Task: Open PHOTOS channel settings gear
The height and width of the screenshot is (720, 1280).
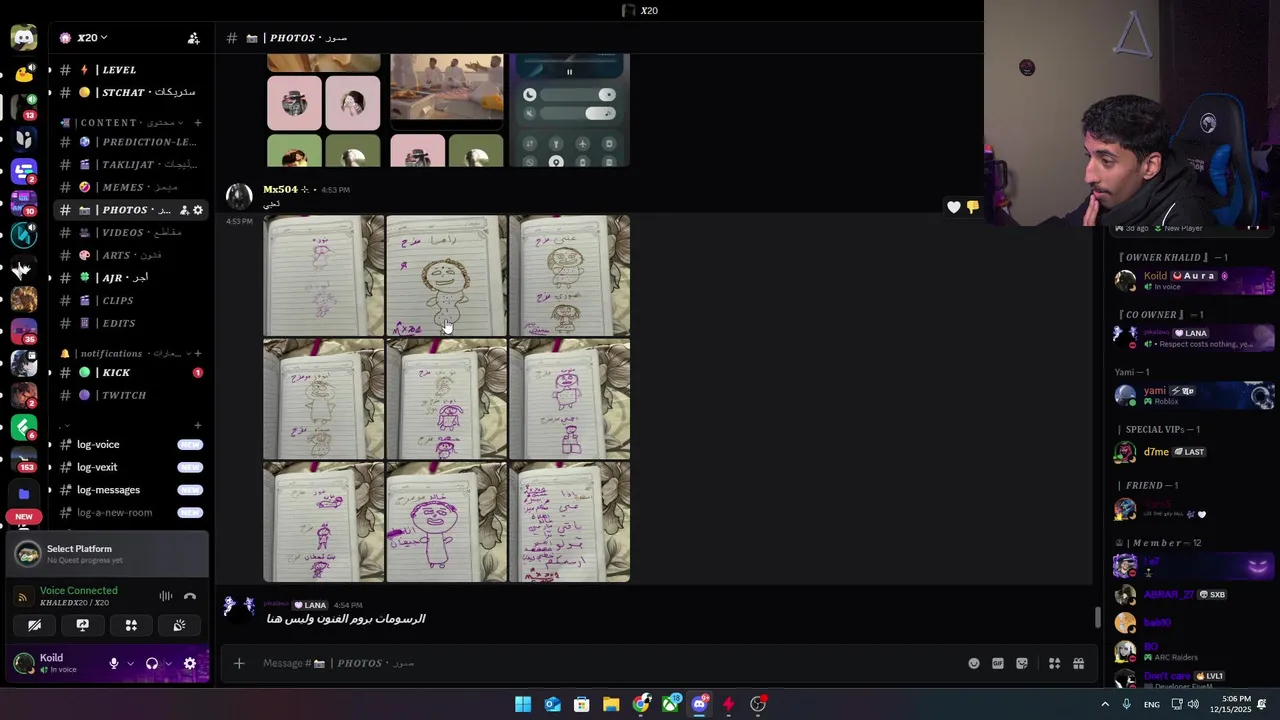Action: (198, 210)
